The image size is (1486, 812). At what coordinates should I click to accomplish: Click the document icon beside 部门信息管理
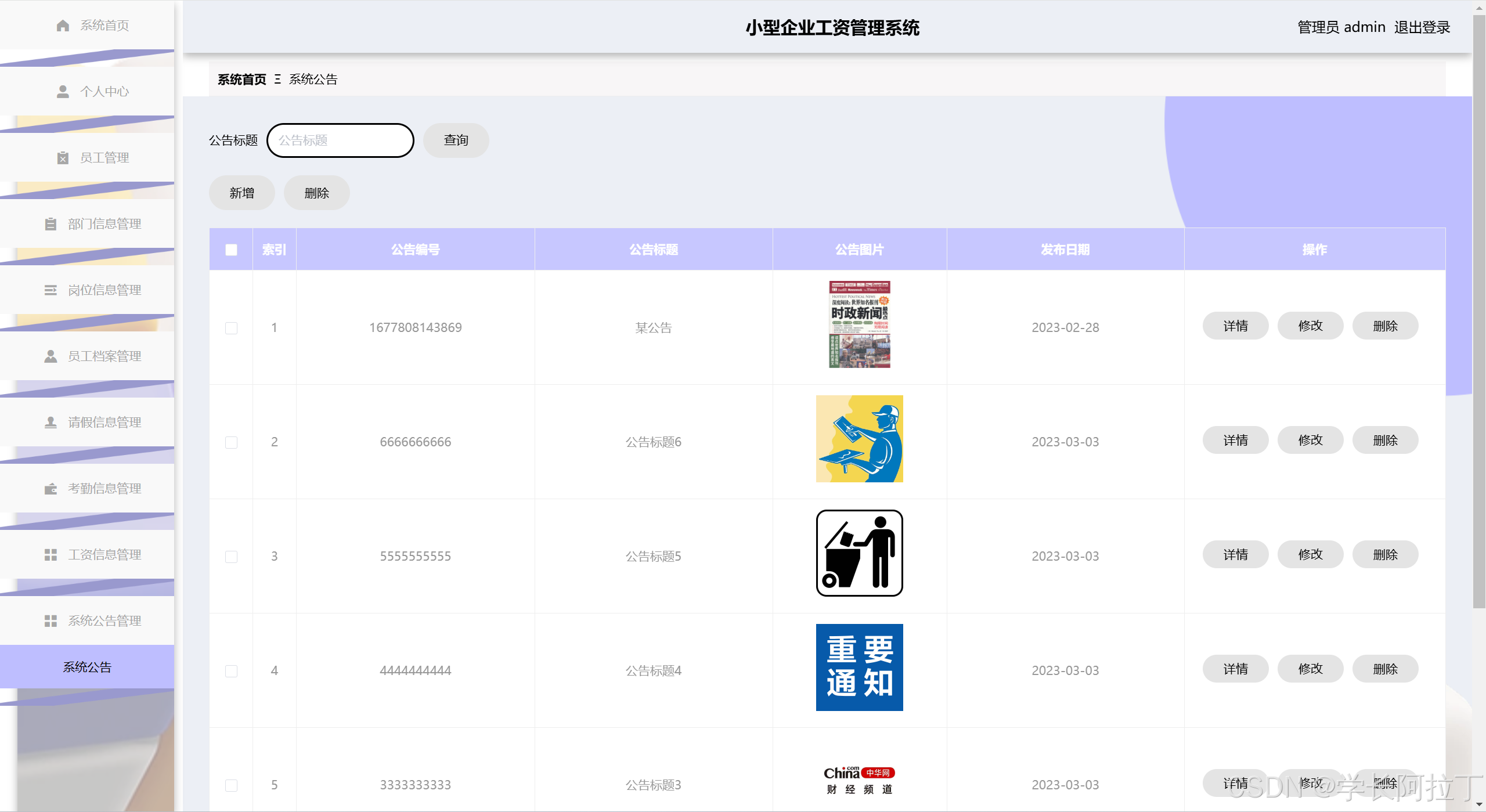(51, 224)
